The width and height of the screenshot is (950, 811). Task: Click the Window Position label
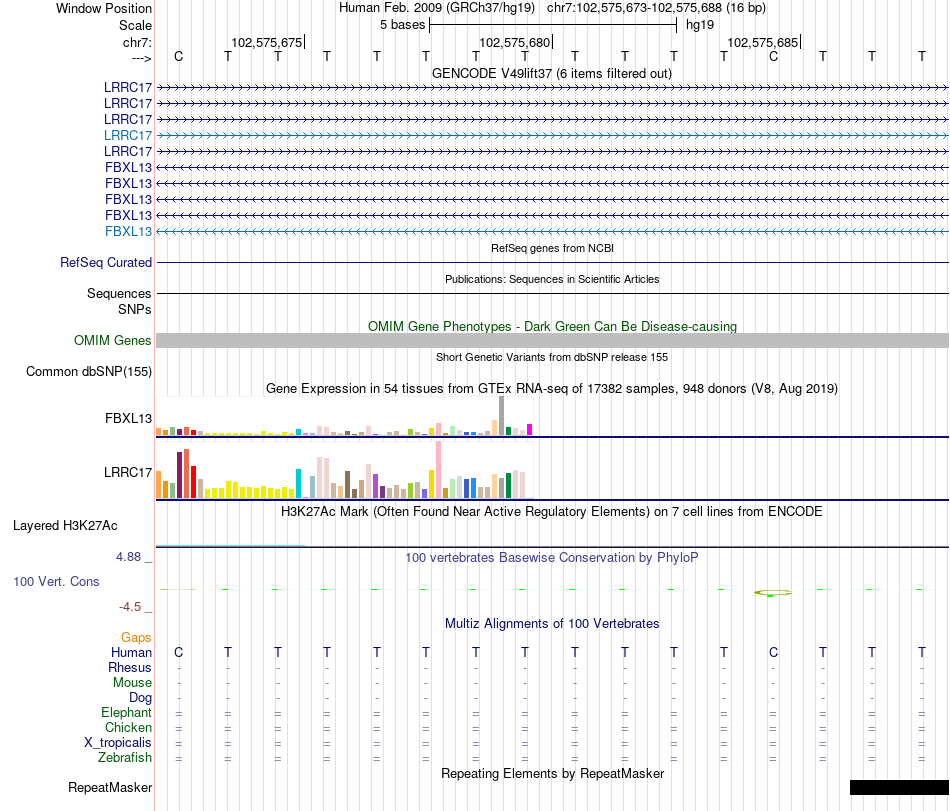pyautogui.click(x=104, y=8)
